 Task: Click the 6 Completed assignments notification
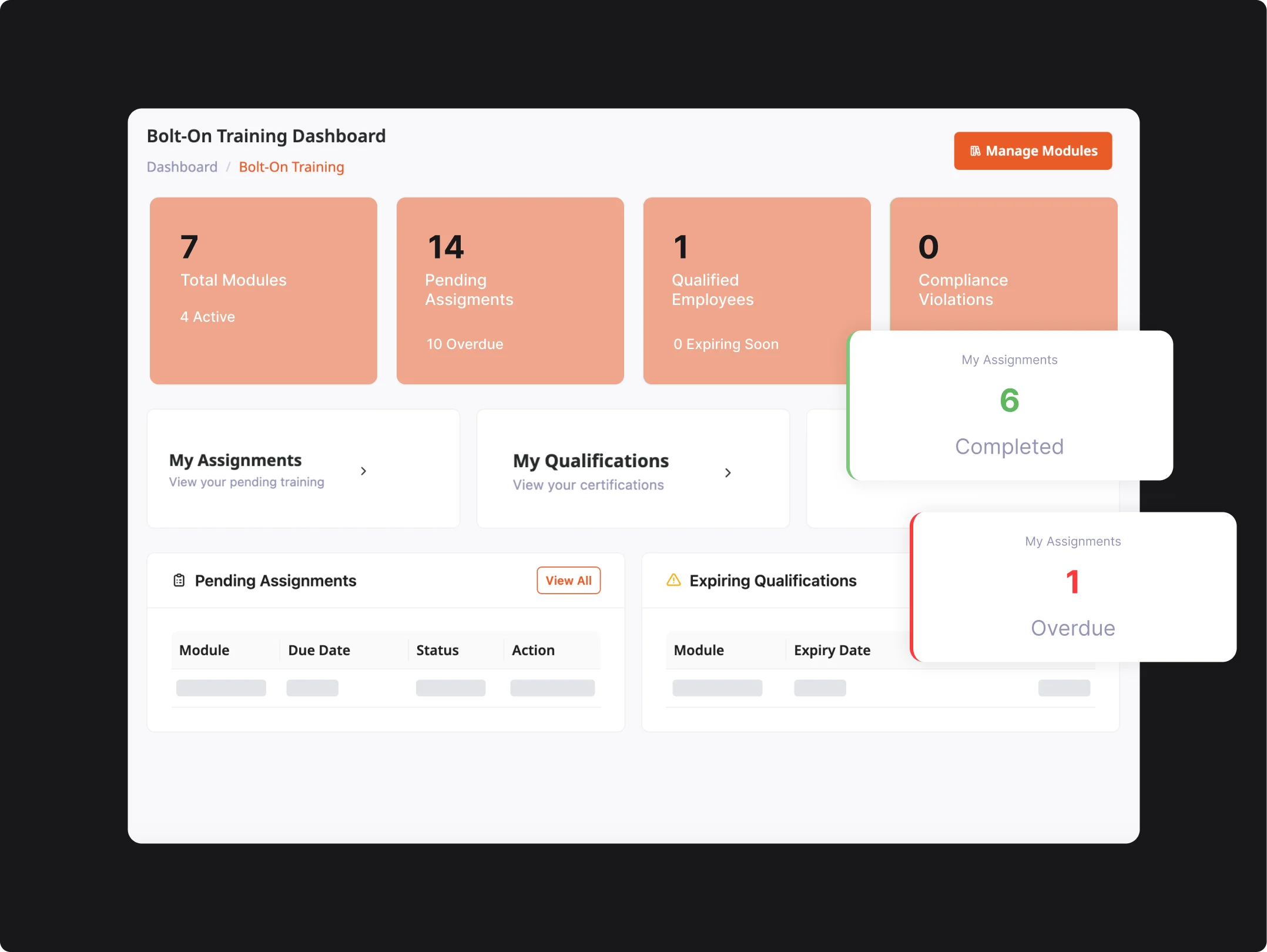(x=1010, y=405)
